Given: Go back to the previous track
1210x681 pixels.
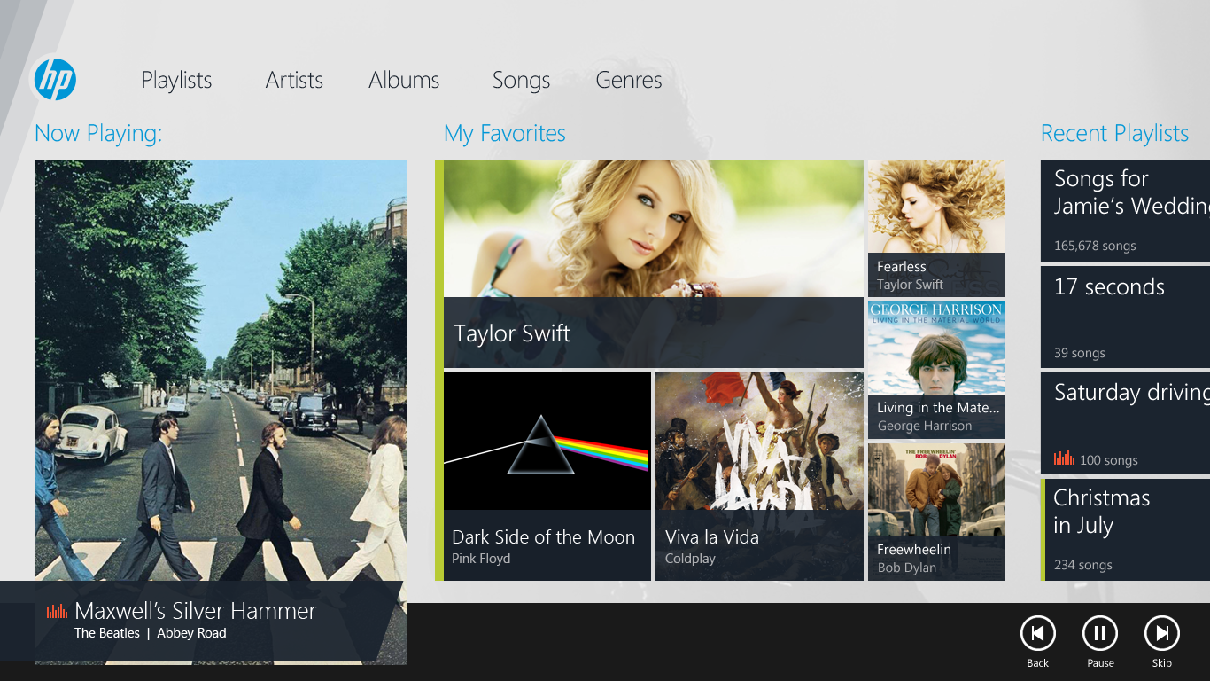Looking at the screenshot, I should [1038, 633].
